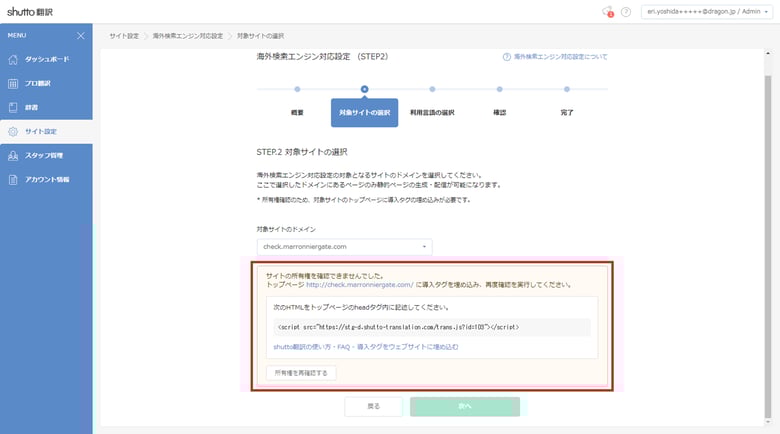The height and width of the screenshot is (434, 780).
Task: Click the 辞書 book icon
Action: pyautogui.click(x=13, y=107)
